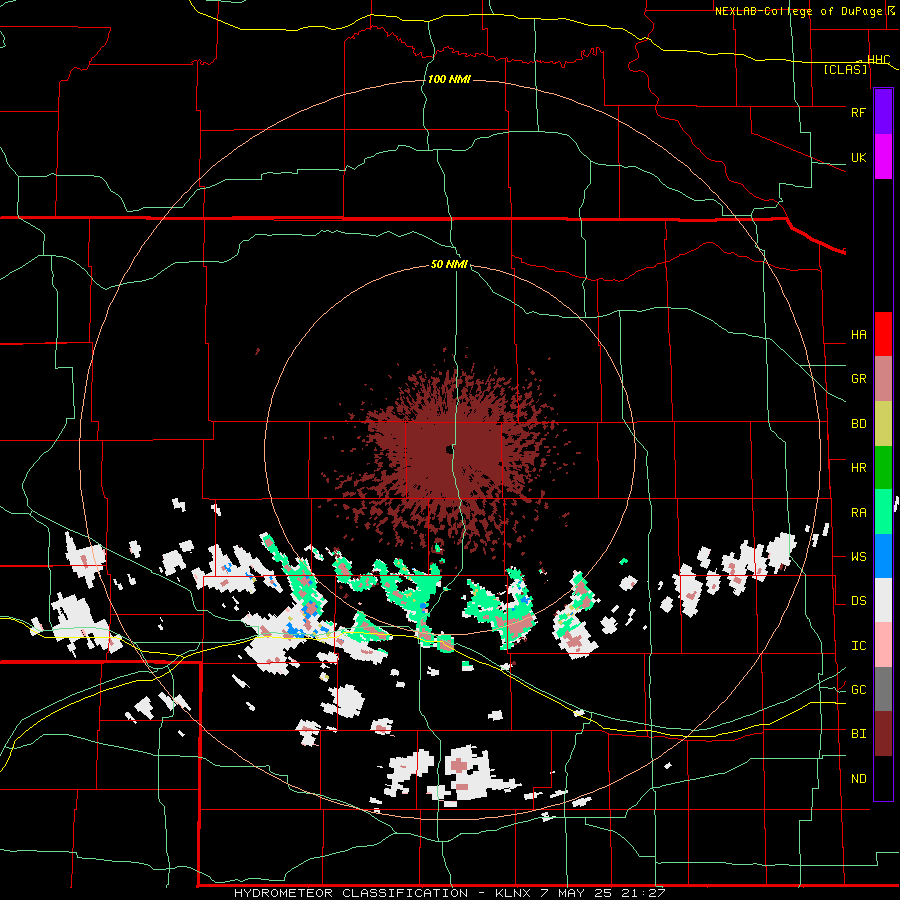900x900 pixels.
Task: Click the black radar site dot at center
Action: 449,449
